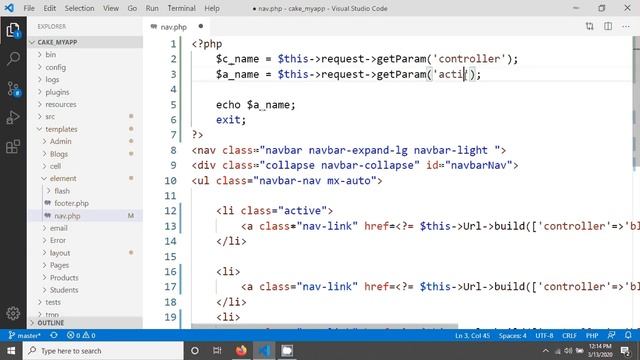The width and height of the screenshot is (640, 360).
Task: Open the Manage gear icon
Action: [x=13, y=313]
